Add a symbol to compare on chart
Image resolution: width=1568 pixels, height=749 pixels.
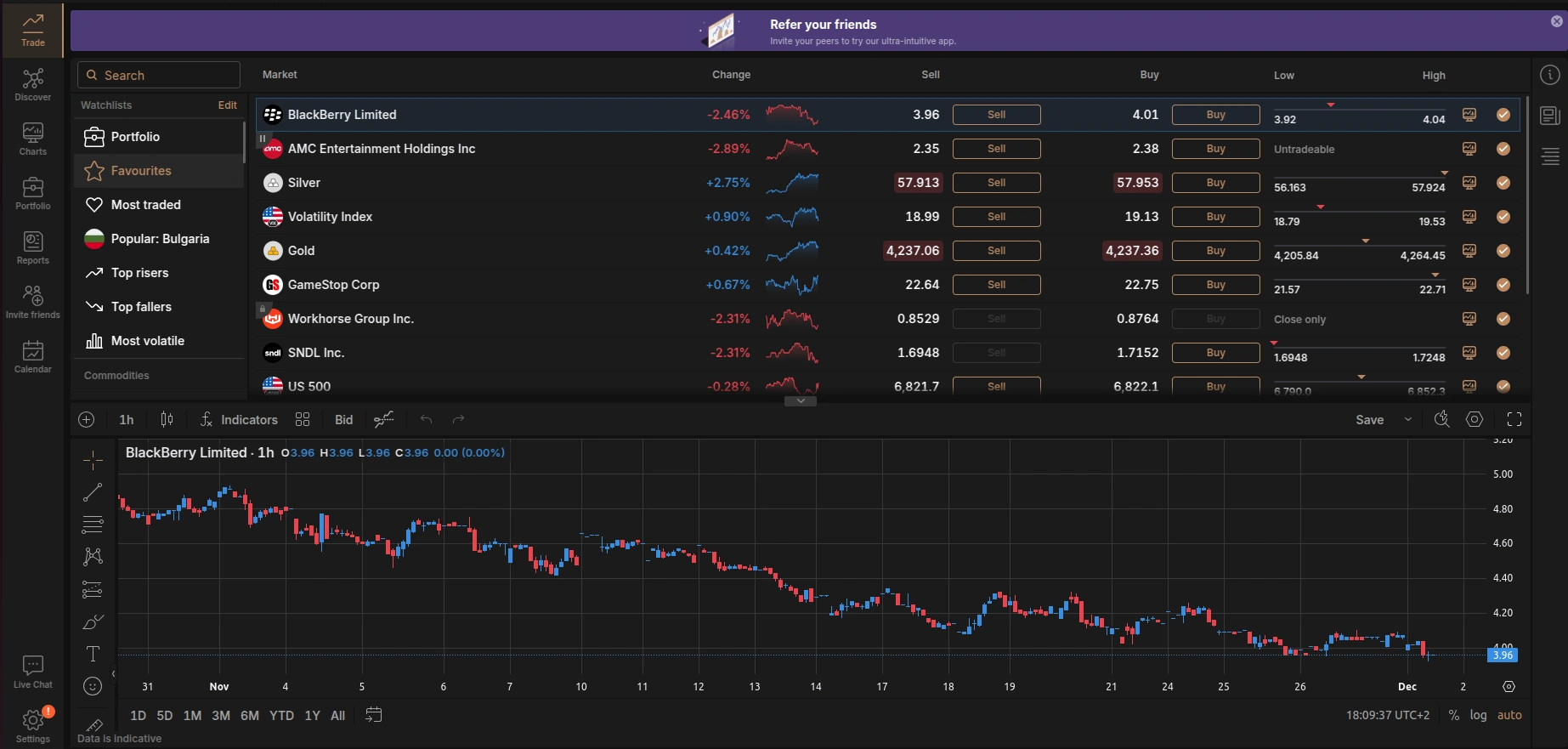[86, 419]
